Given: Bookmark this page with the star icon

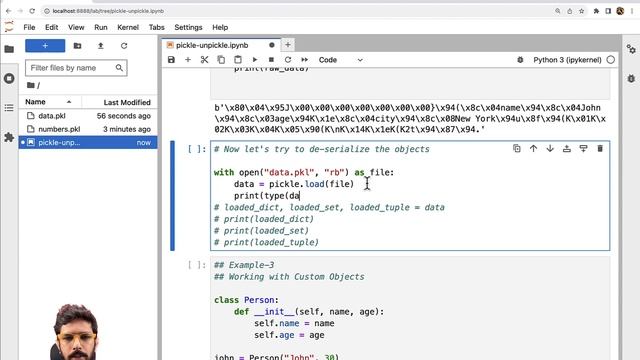Looking at the screenshot, I should (581, 11).
